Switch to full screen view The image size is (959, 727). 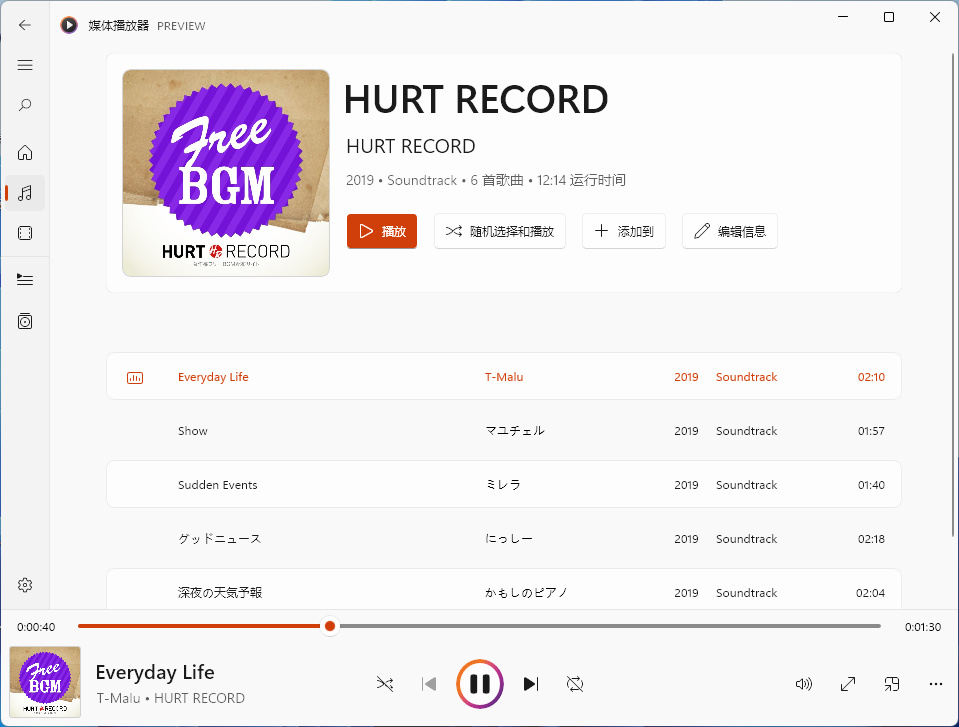[848, 684]
